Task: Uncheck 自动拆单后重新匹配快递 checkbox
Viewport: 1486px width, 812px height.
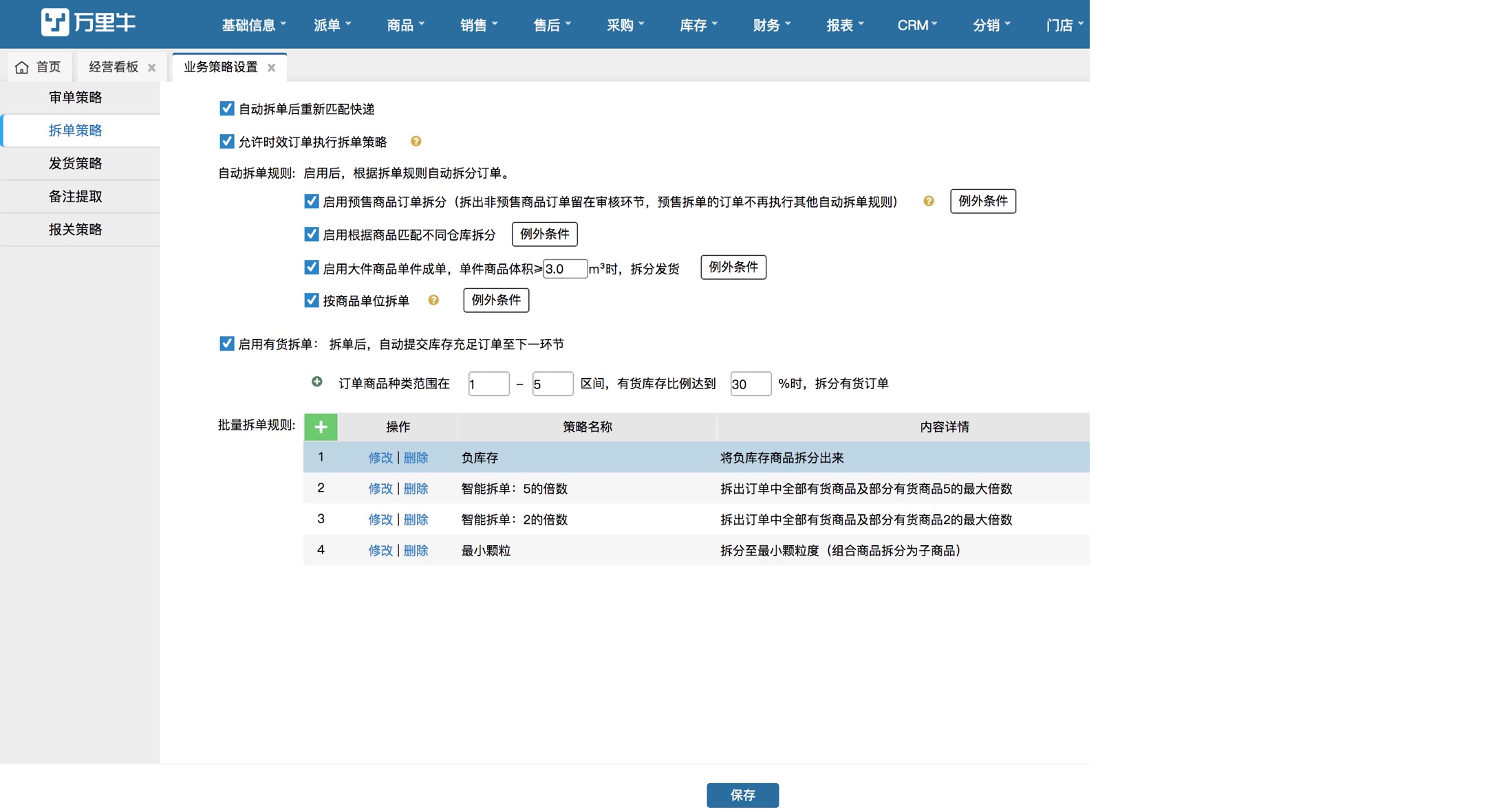Action: 226,109
